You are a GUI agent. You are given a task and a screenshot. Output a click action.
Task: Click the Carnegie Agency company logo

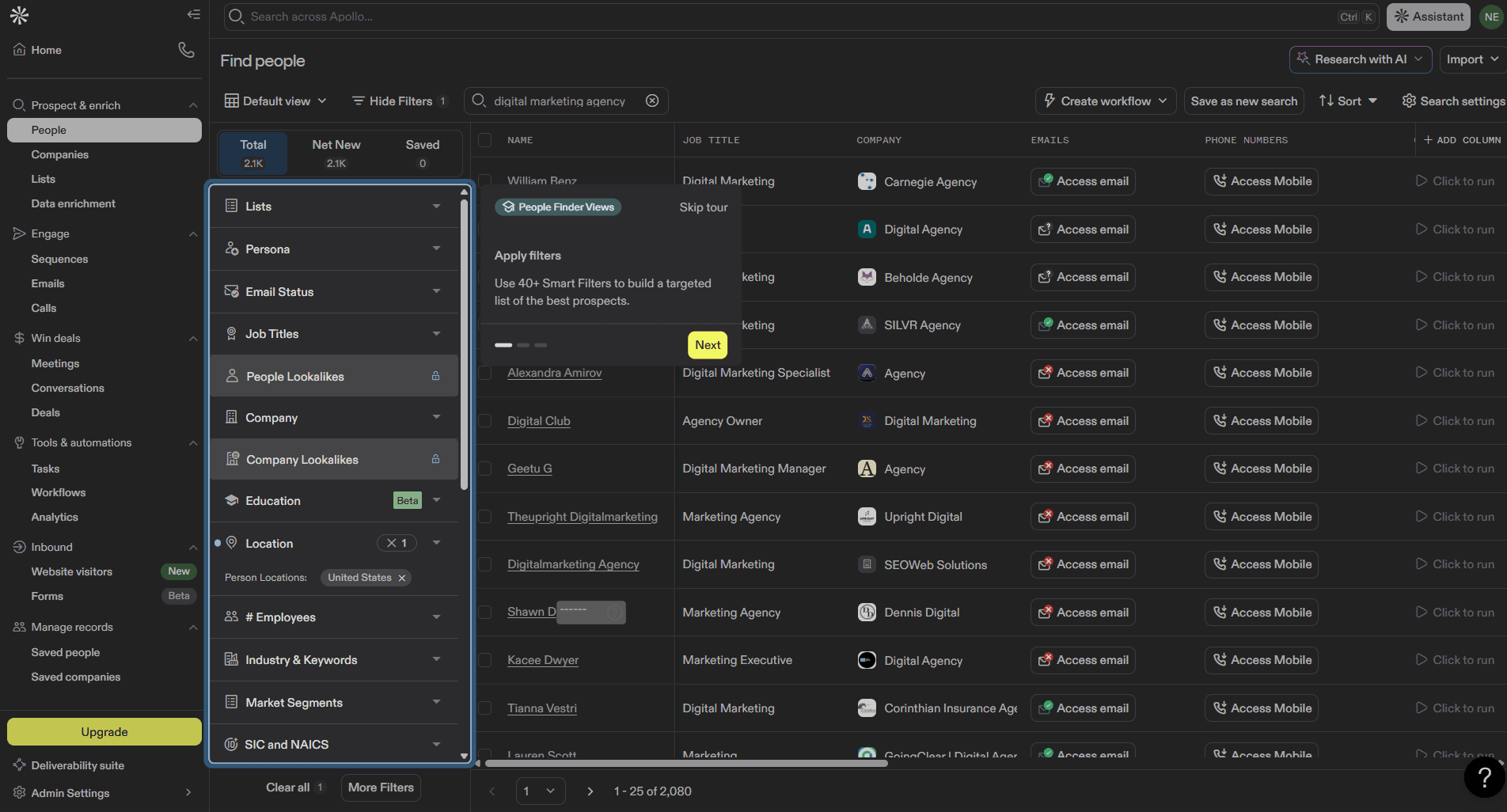coord(867,181)
